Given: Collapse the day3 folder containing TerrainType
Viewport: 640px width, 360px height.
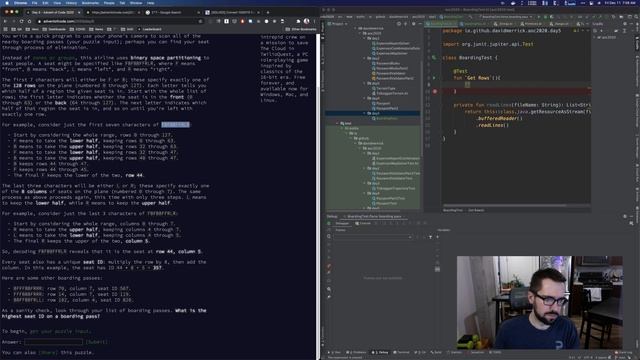Looking at the screenshot, I should tap(364, 83).
